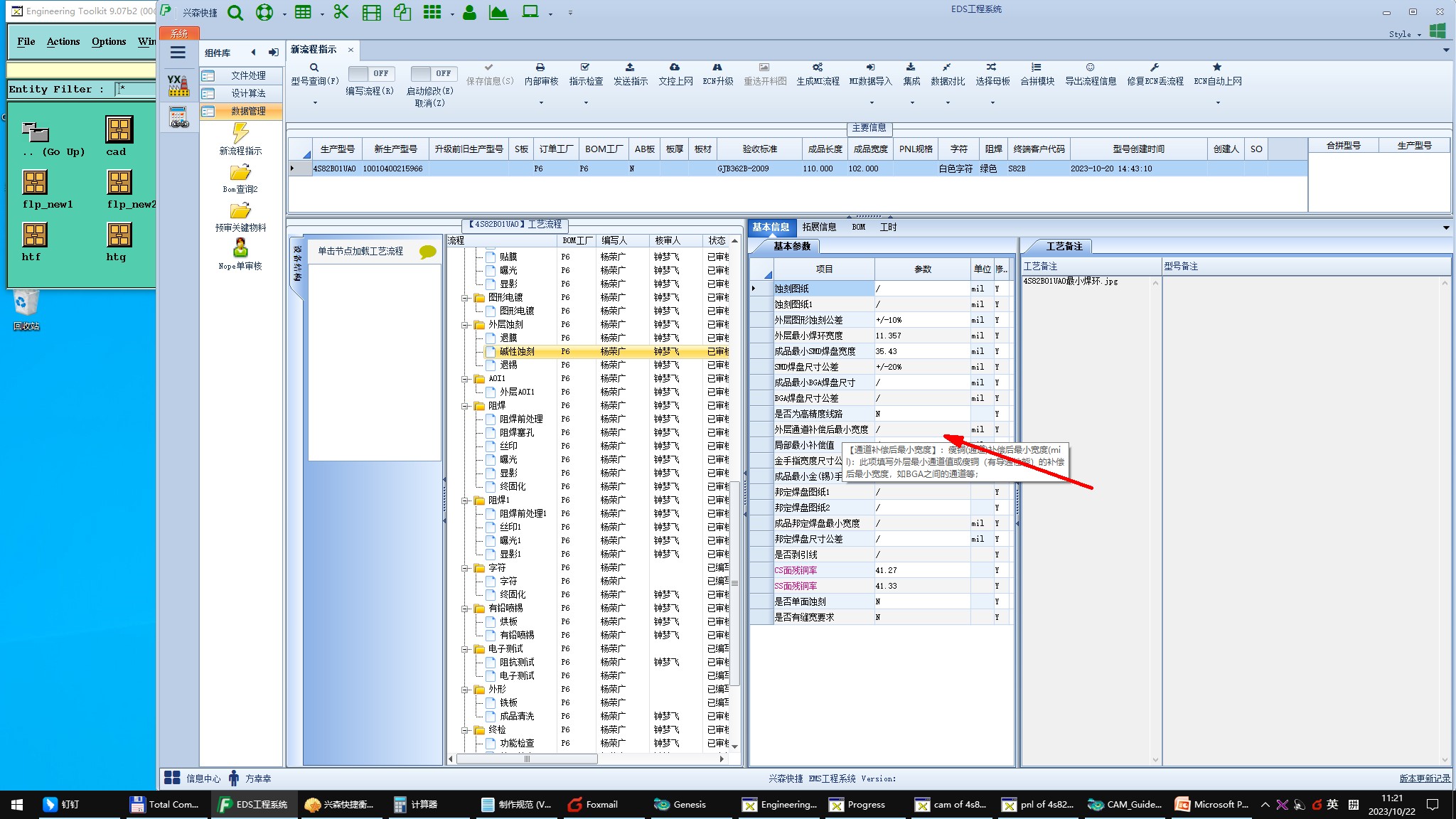Viewport: 1456px width, 819px height.
Task: Collapse the 图形电镀 folder tree node
Action: pyautogui.click(x=465, y=298)
